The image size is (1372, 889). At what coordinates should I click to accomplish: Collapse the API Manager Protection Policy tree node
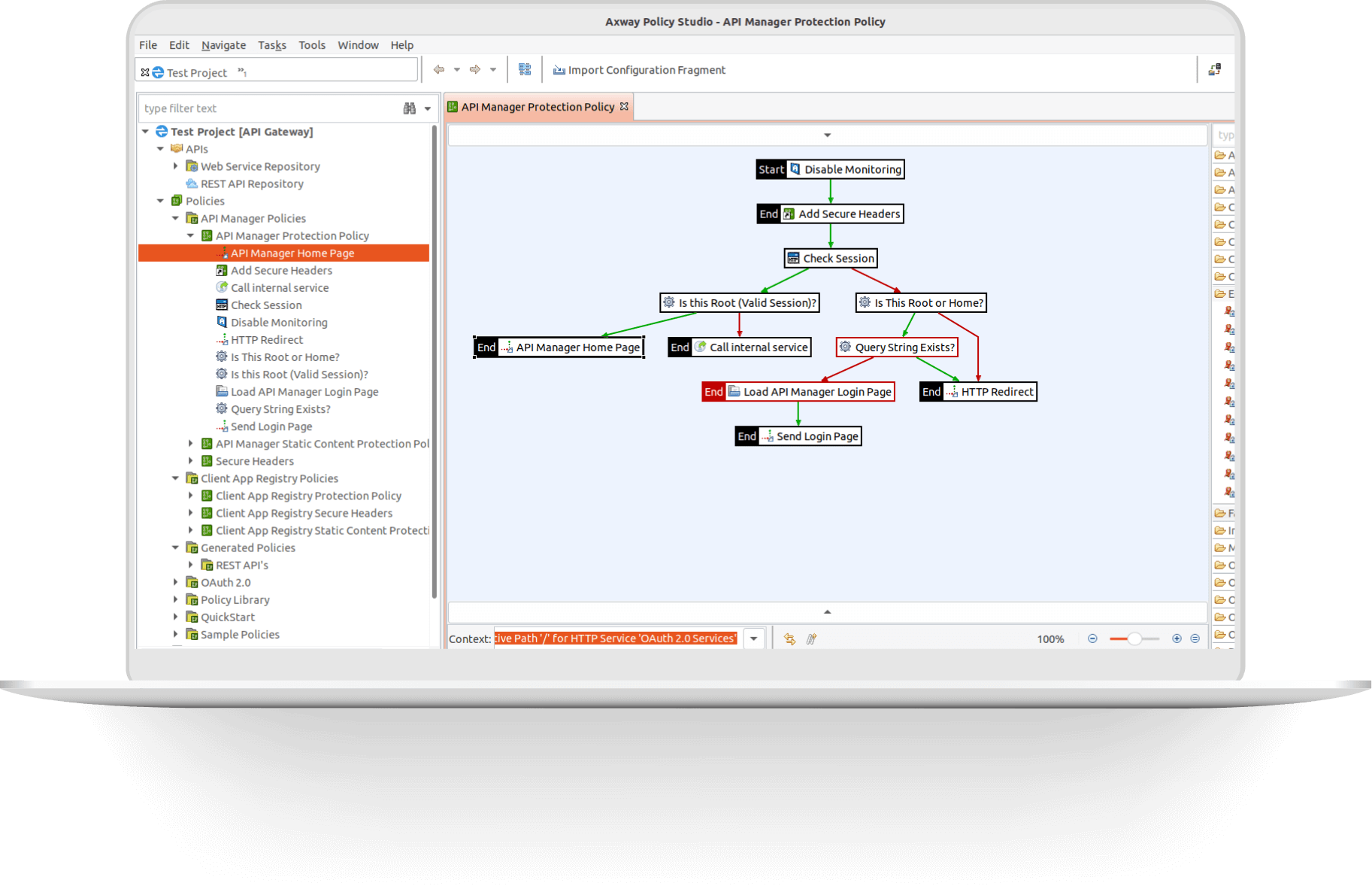pos(191,235)
